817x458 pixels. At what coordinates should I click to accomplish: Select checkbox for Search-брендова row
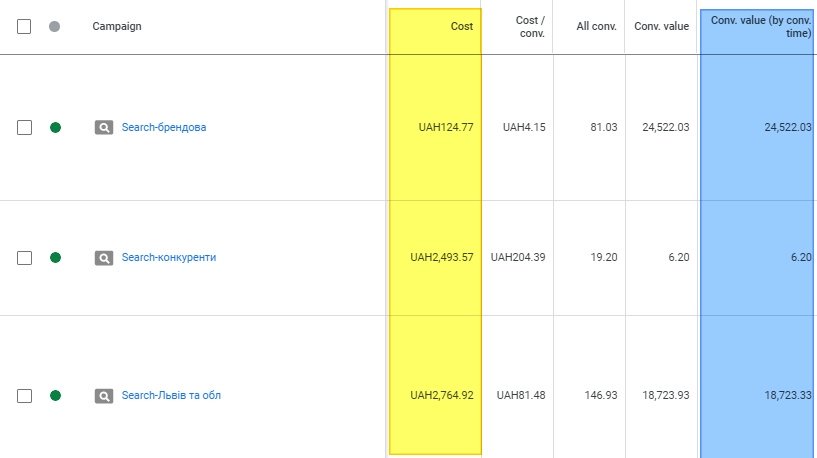(24, 128)
